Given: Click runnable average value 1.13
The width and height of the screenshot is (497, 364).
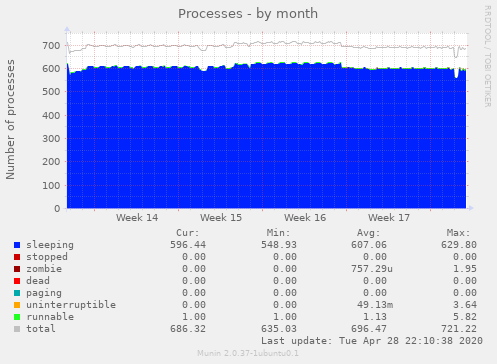Looking at the screenshot, I should [x=375, y=317].
